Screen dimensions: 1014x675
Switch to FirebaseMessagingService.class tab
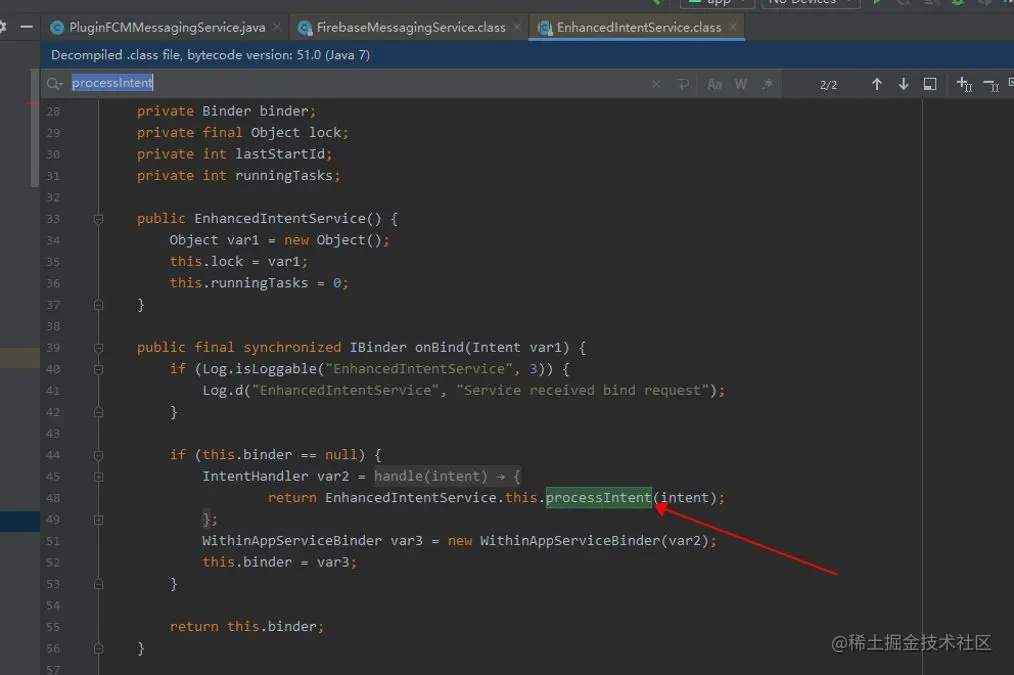[411, 28]
